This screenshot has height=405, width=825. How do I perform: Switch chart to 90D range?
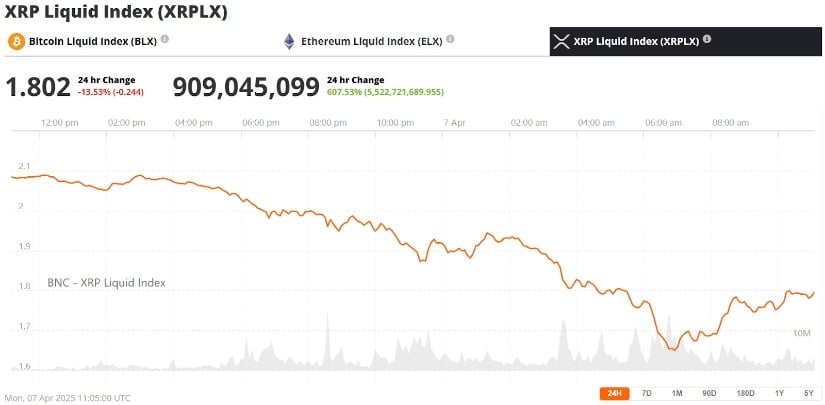click(x=709, y=393)
